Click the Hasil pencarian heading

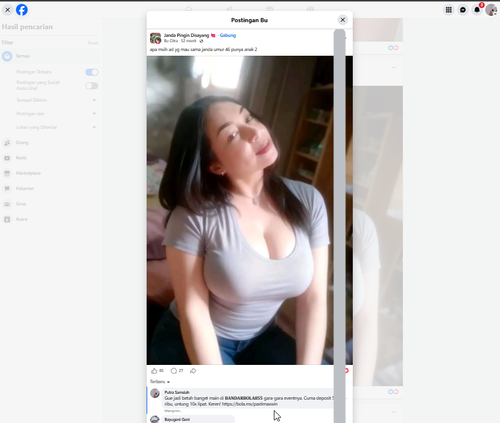(27, 27)
